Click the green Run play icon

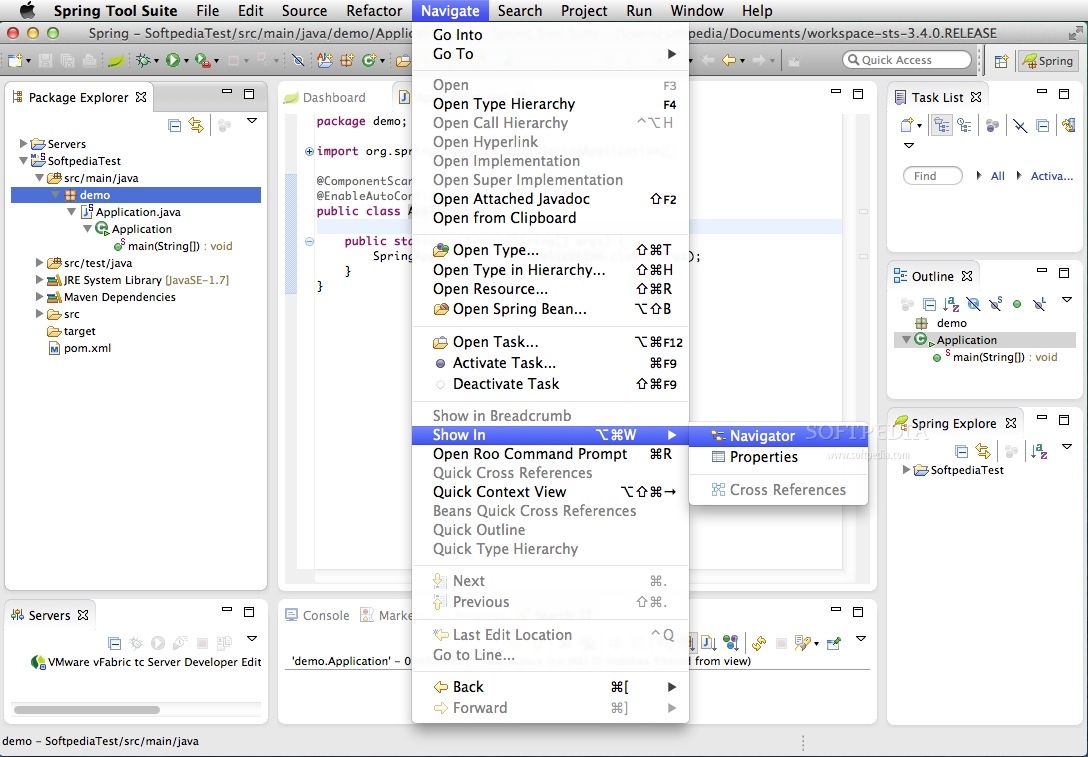coord(173,60)
